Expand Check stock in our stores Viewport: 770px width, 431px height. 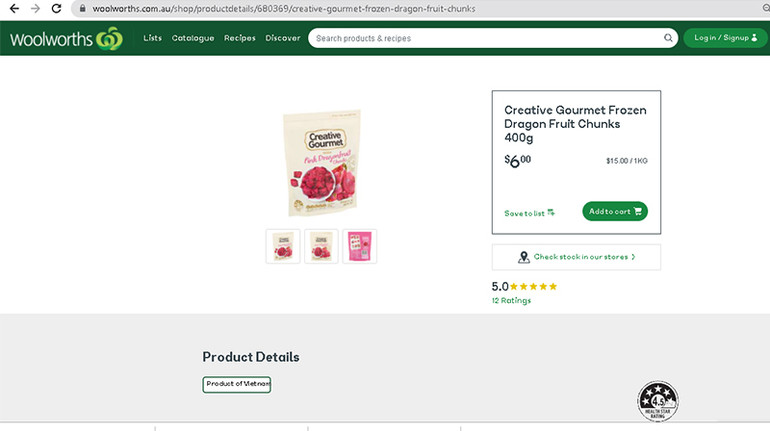click(576, 257)
